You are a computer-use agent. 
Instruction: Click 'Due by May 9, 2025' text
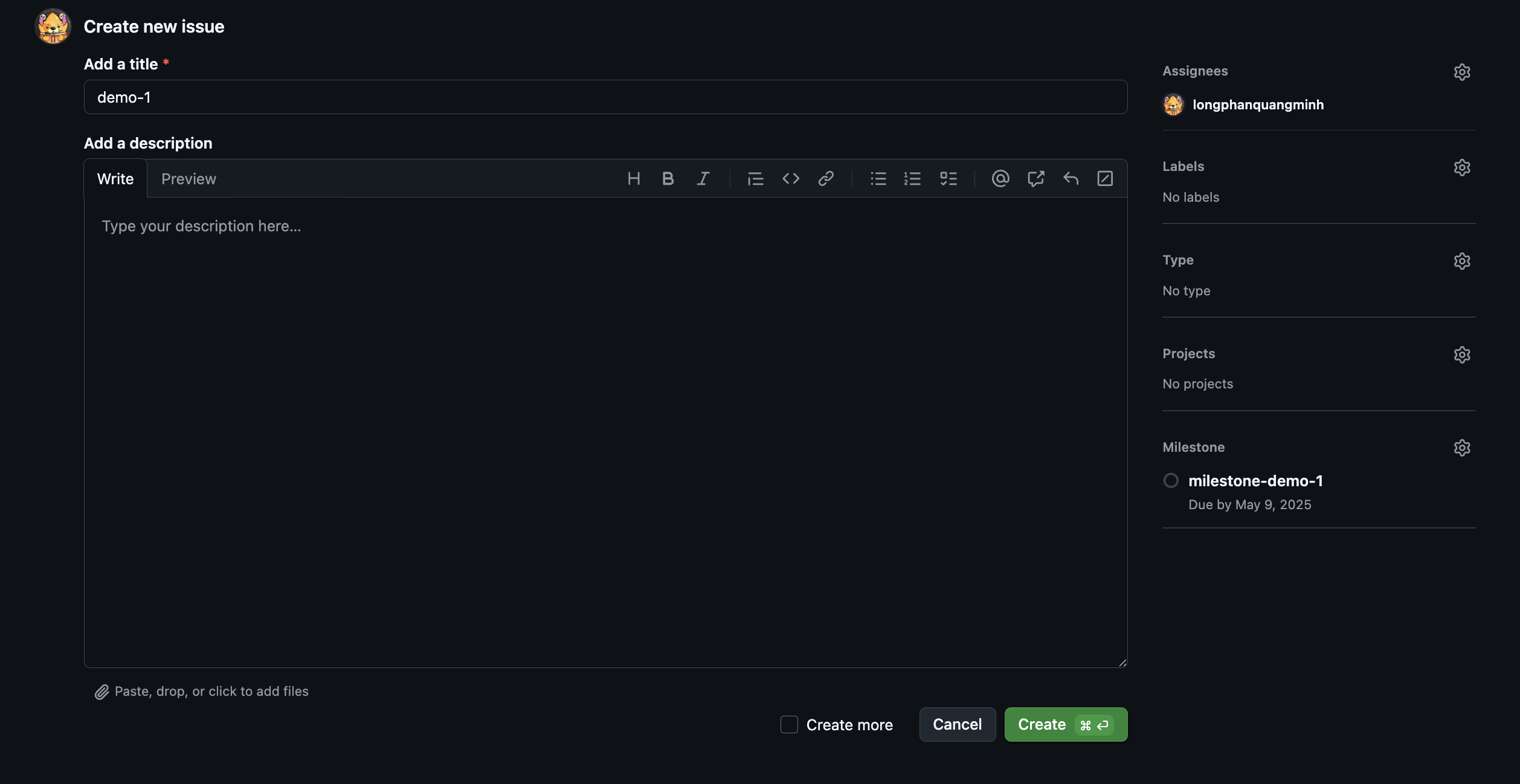[x=1249, y=504]
